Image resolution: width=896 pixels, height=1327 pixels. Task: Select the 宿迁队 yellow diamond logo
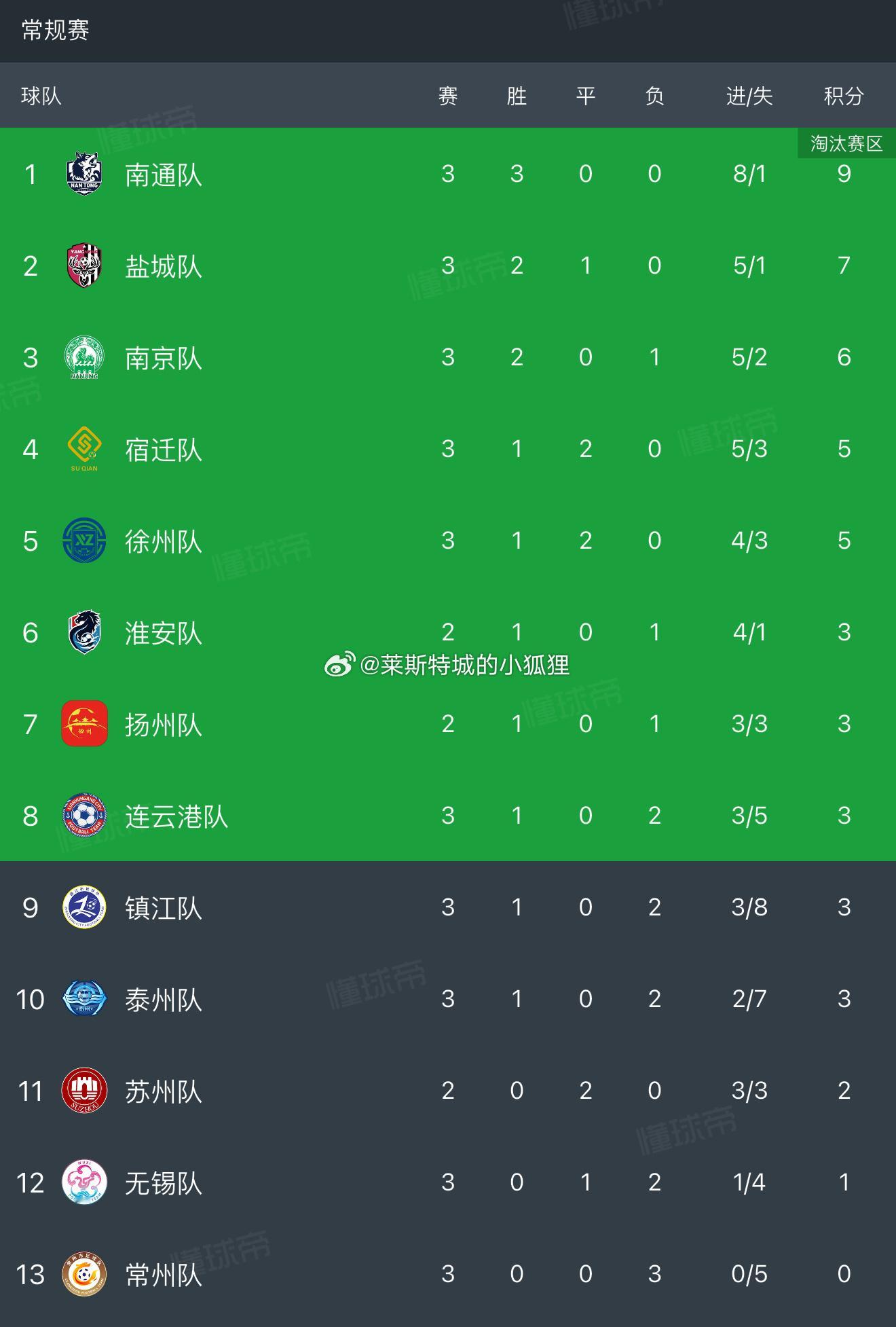tap(84, 449)
